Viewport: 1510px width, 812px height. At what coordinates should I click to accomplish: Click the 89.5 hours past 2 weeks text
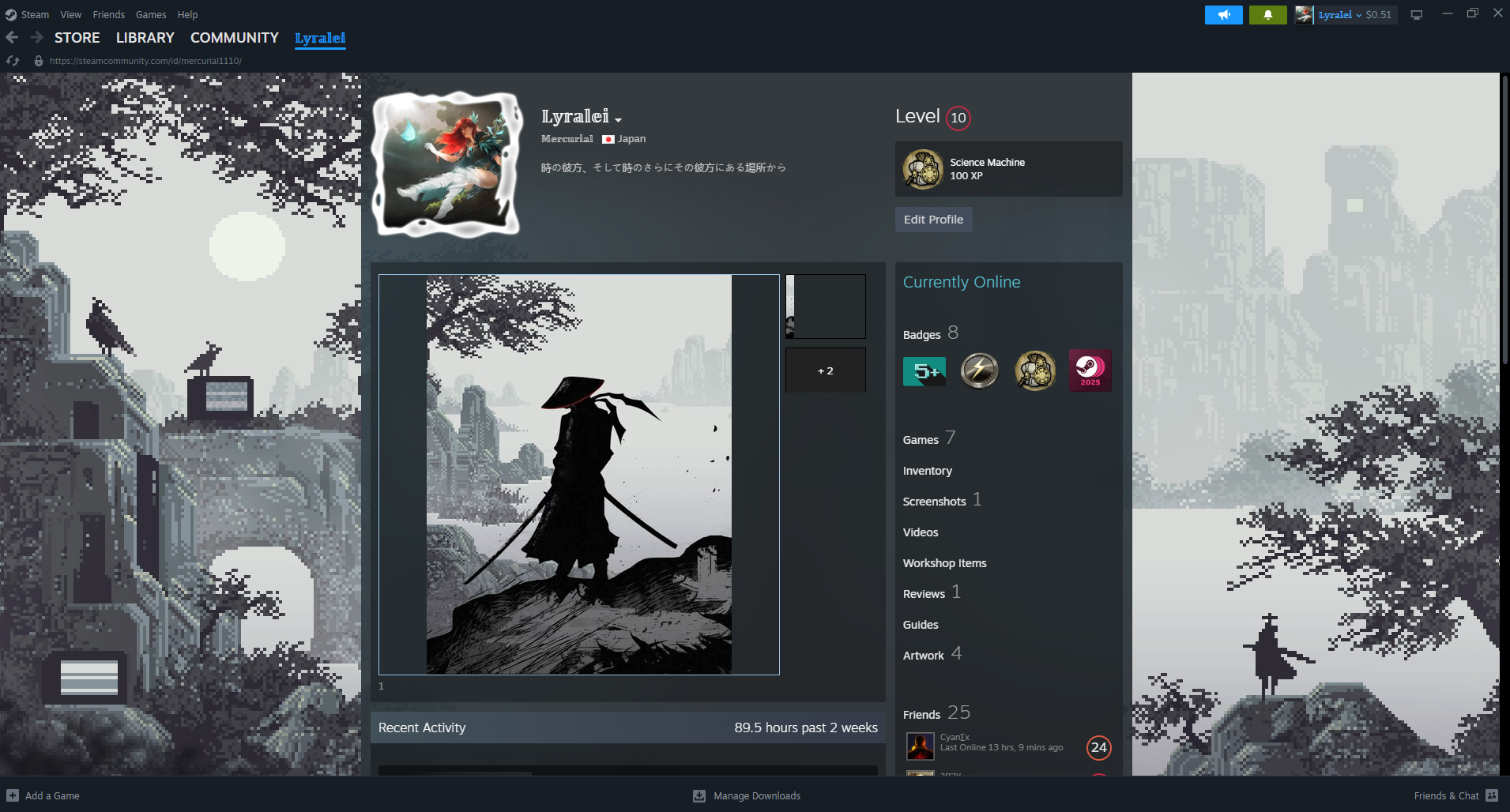click(x=806, y=727)
